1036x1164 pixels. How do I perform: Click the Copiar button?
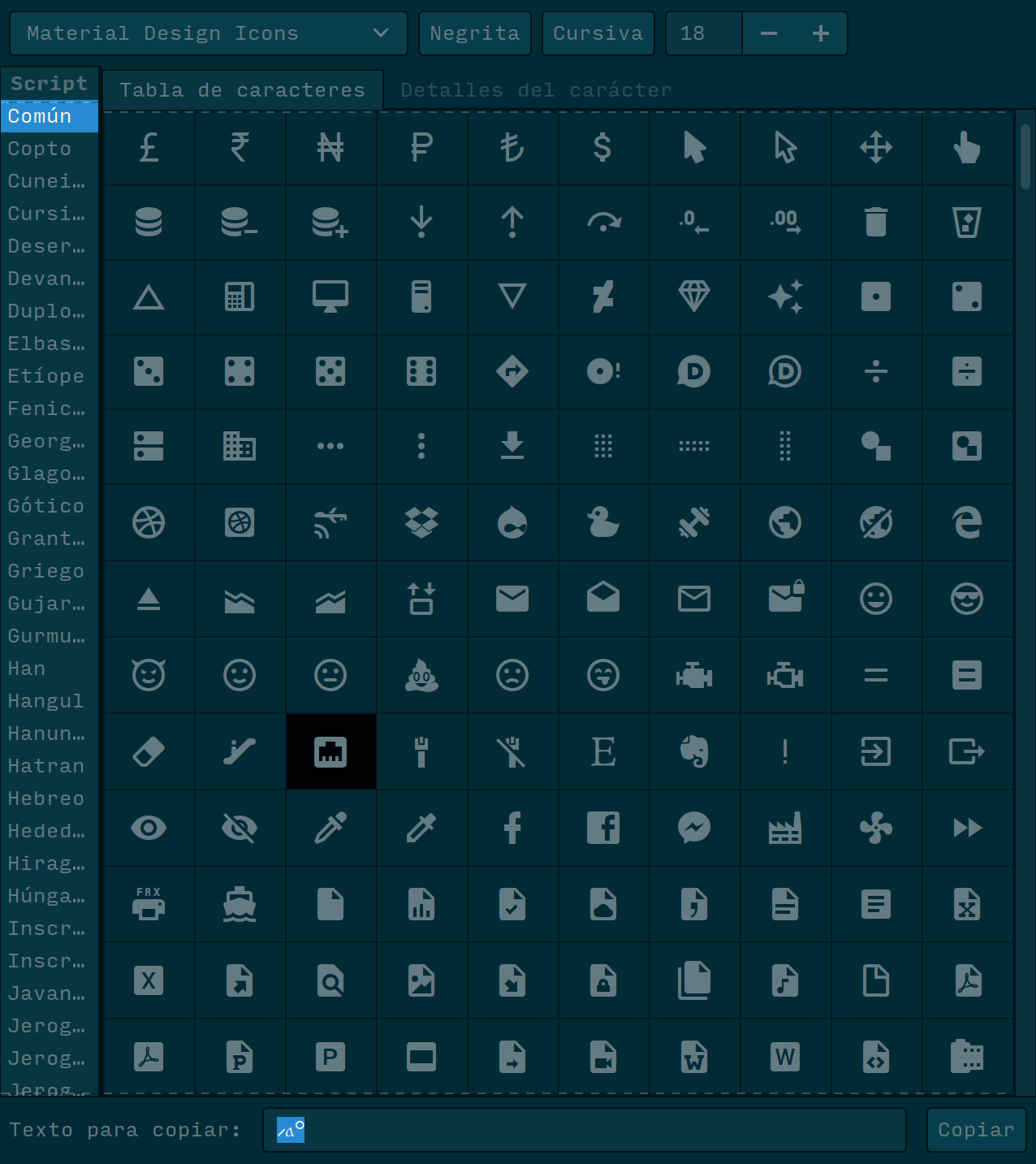click(x=975, y=1130)
